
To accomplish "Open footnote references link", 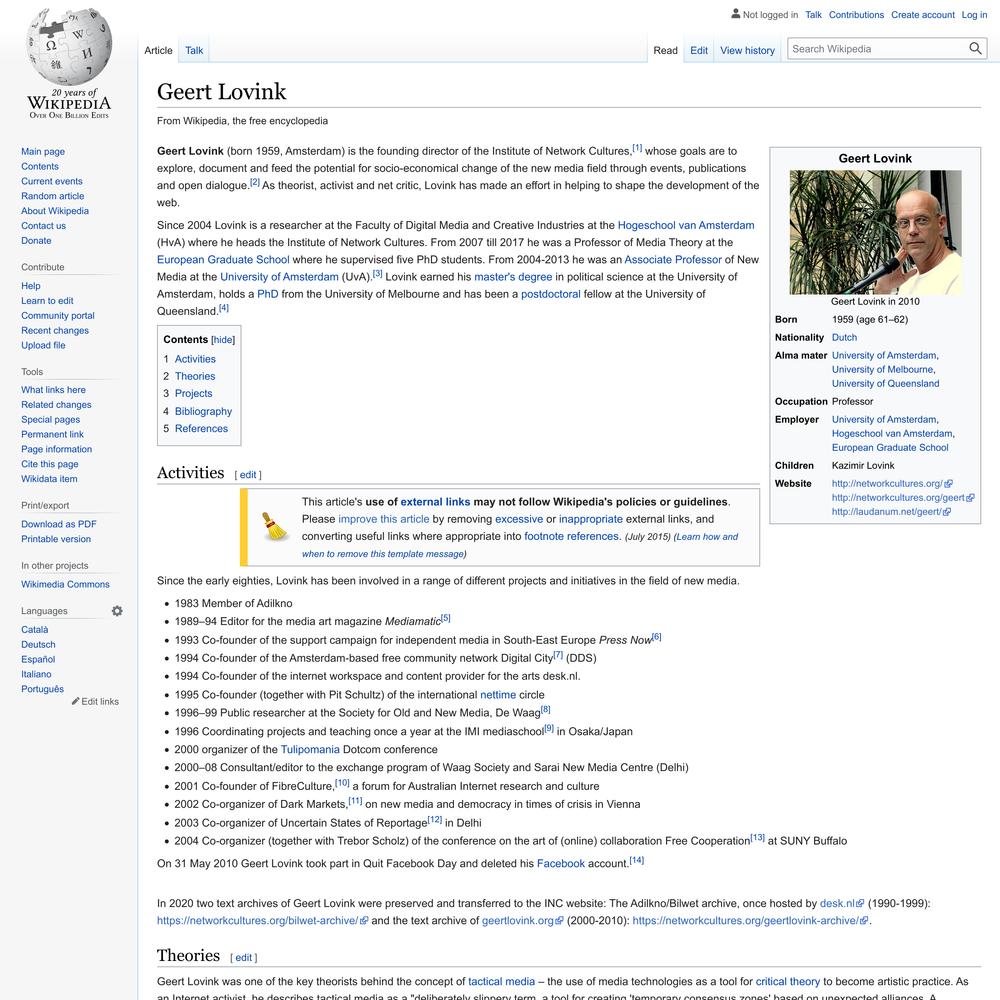I will pyautogui.click(x=571, y=536).
